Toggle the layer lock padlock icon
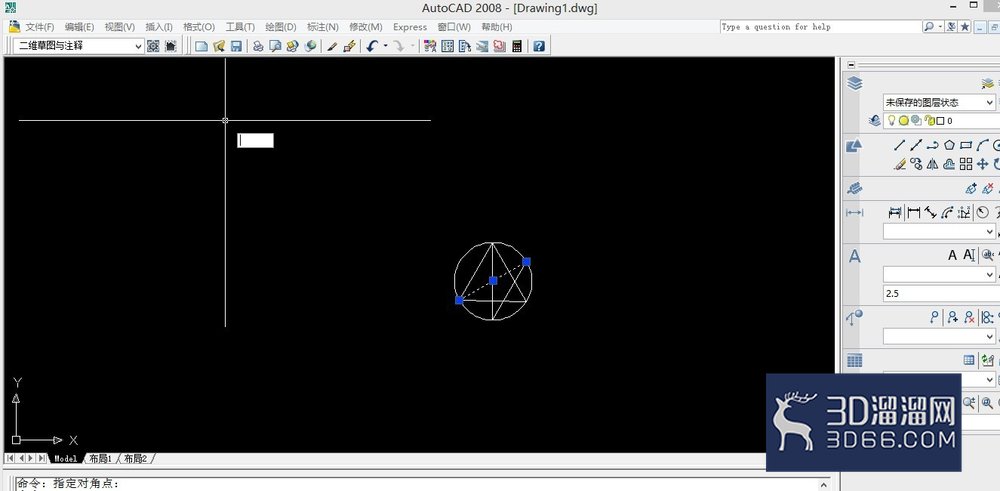This screenshot has width=1000, height=491. [x=930, y=120]
